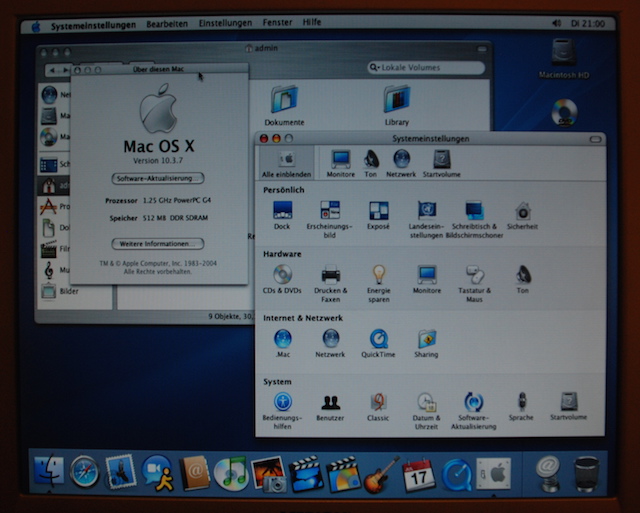Open Ton in the Hardware section
This screenshot has height=513, width=640.
click(x=523, y=279)
